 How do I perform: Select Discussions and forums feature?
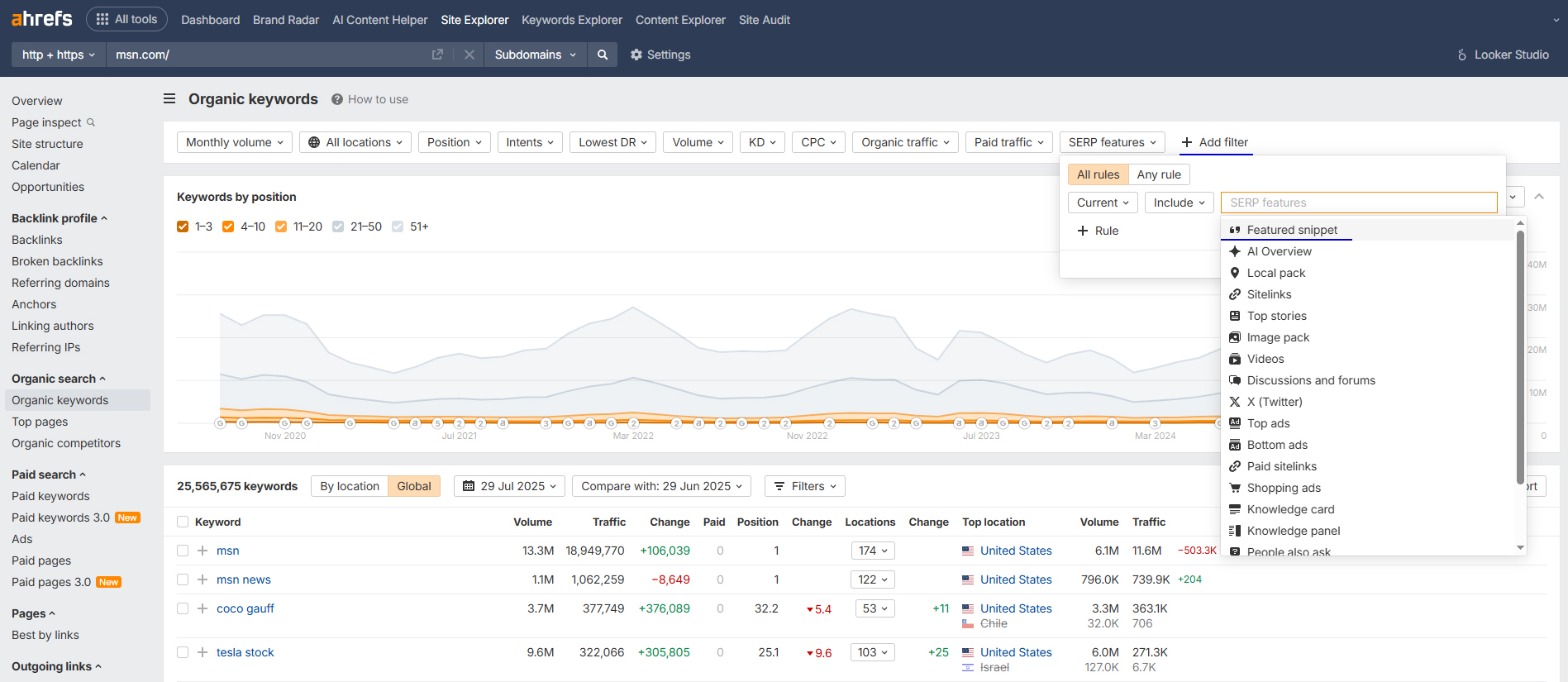pos(1369,380)
